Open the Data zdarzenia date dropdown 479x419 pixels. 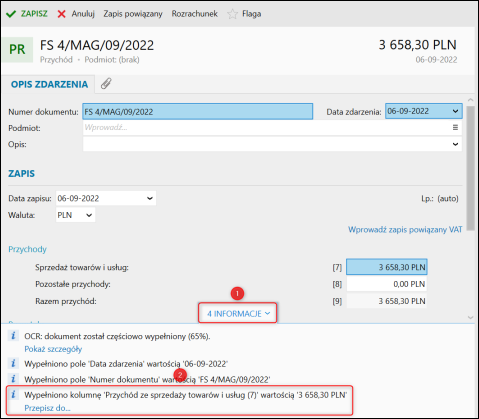coord(455,111)
